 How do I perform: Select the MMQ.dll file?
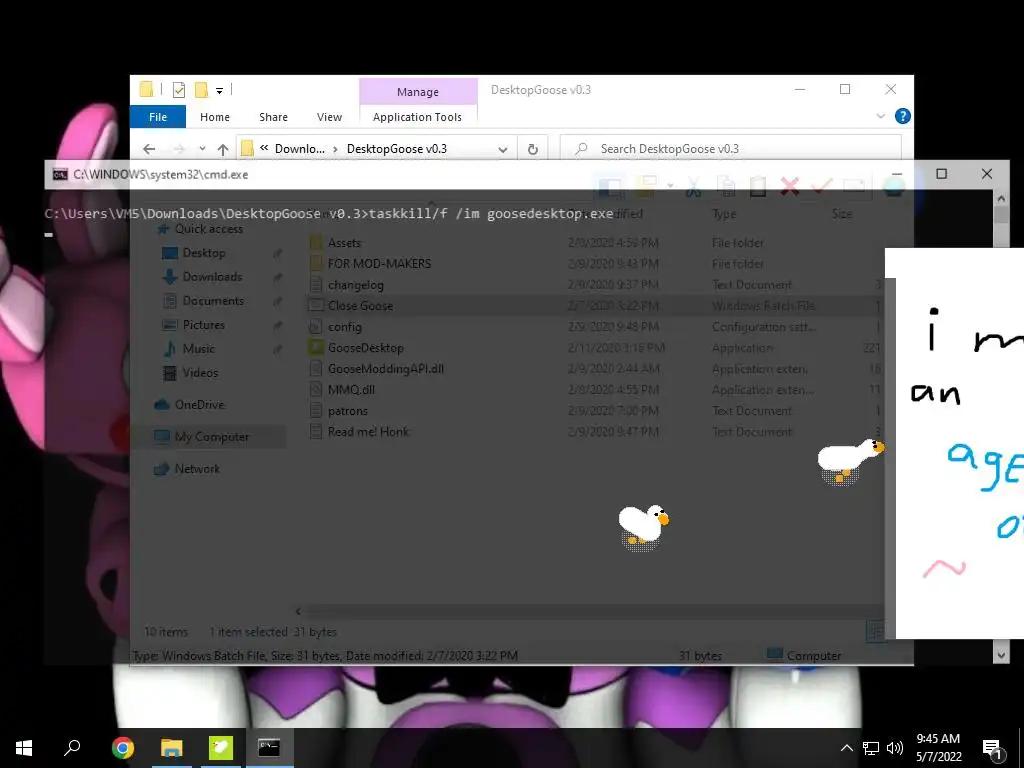[x=351, y=390]
